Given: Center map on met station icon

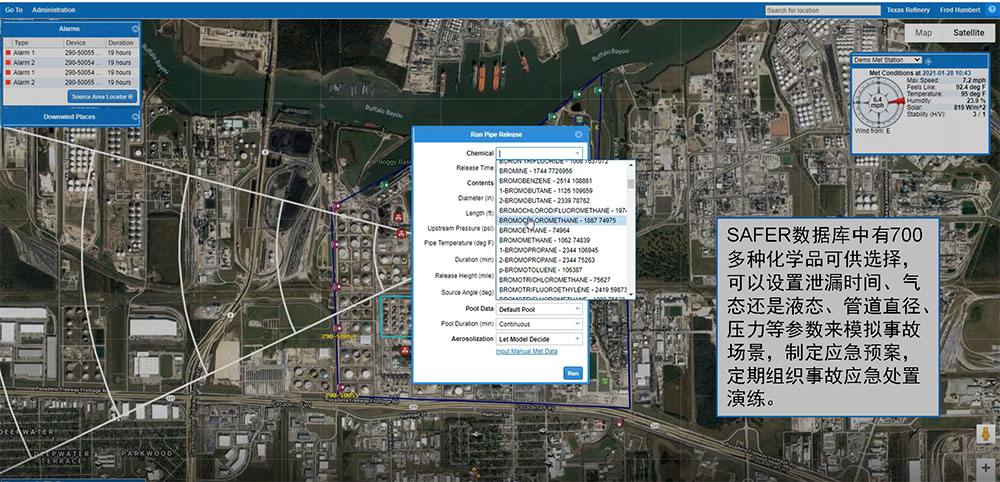Looking at the screenshot, I should pos(929,61).
